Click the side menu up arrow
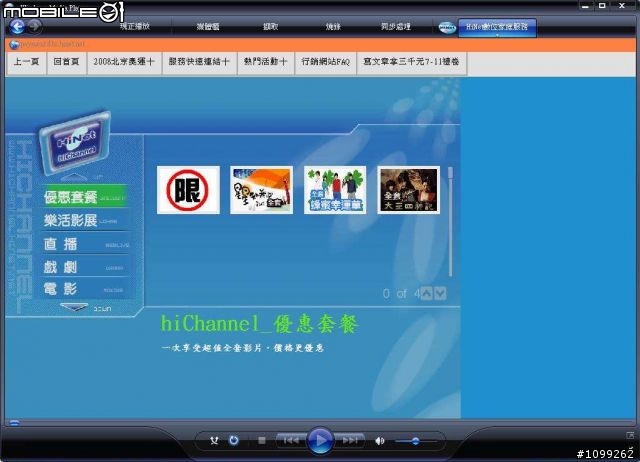640x462 pixels. (74, 177)
